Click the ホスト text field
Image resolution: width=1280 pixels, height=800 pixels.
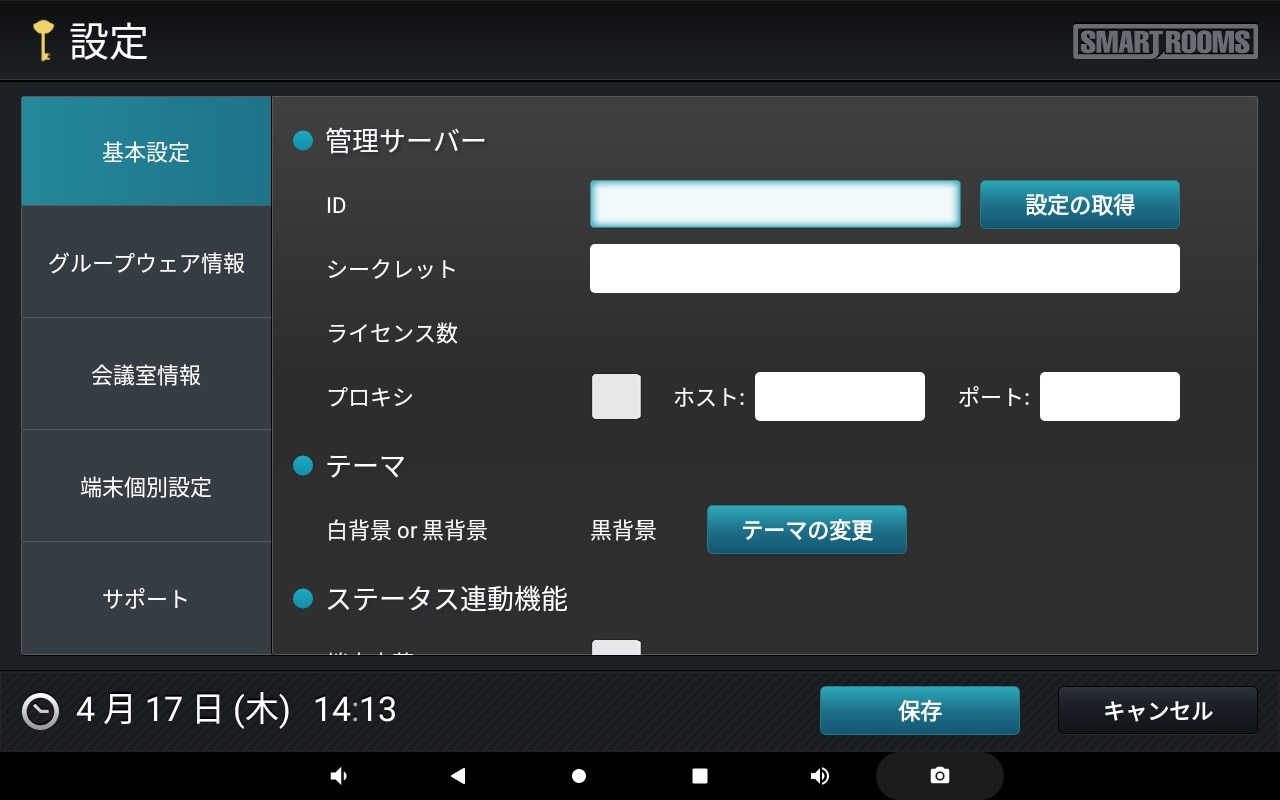click(x=839, y=397)
